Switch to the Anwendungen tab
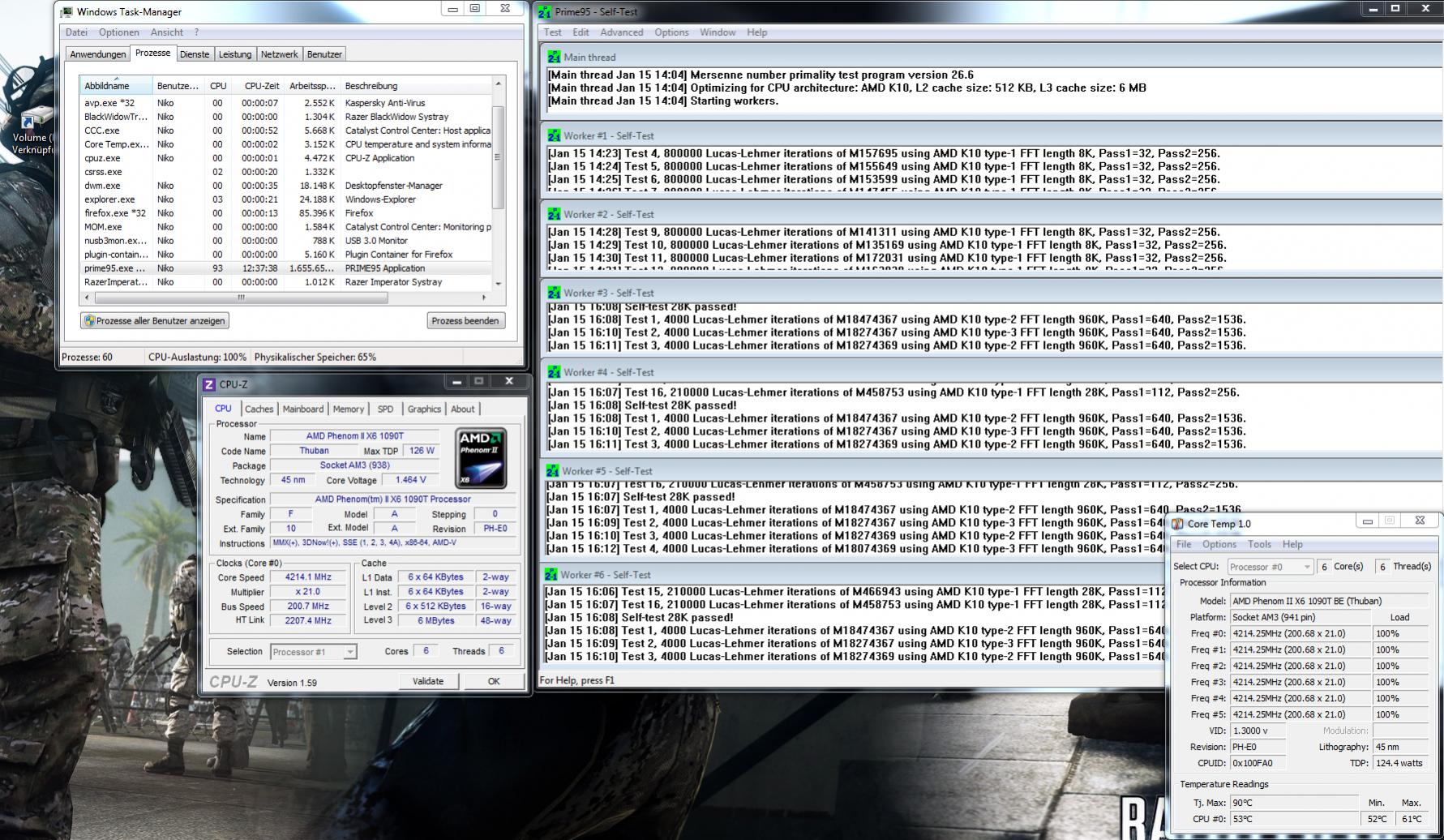The height and width of the screenshot is (840, 1444). [98, 54]
